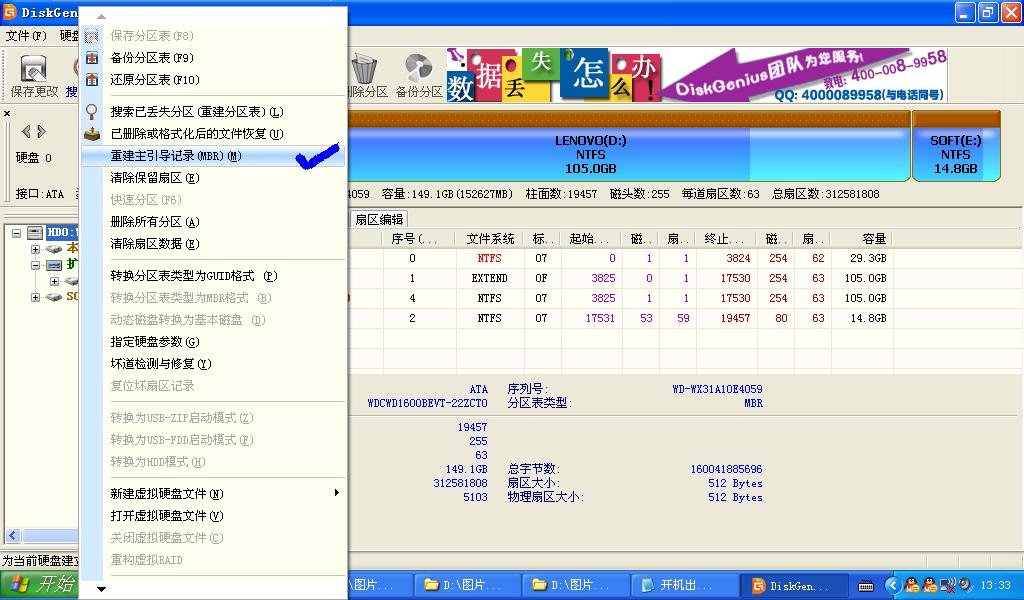
Task: Click the DiskGenius taskbar button
Action: (x=790, y=585)
